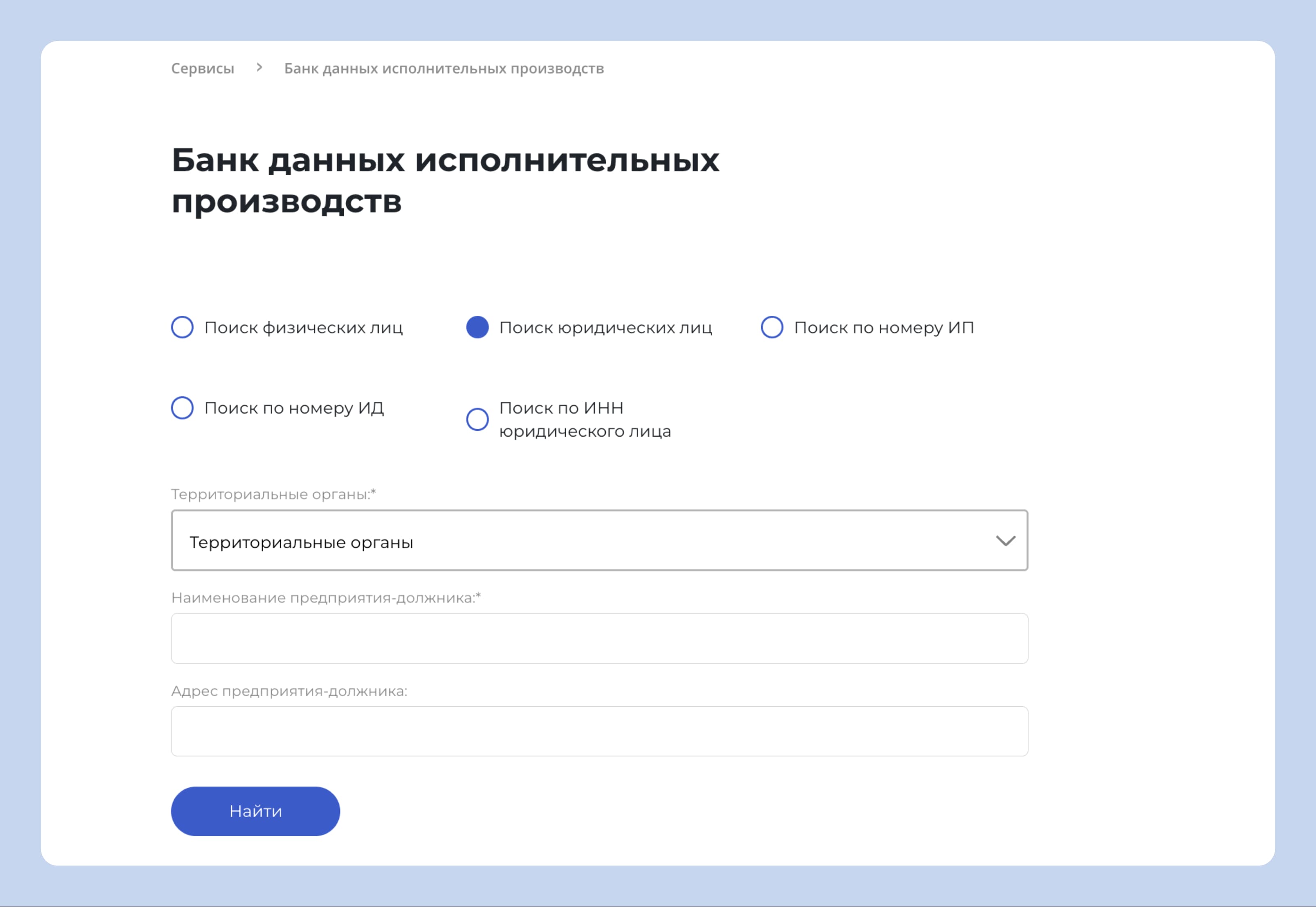Screen dimensions: 1316x907
Task: Click the Поиск физических лиц label text
Action: (x=304, y=328)
